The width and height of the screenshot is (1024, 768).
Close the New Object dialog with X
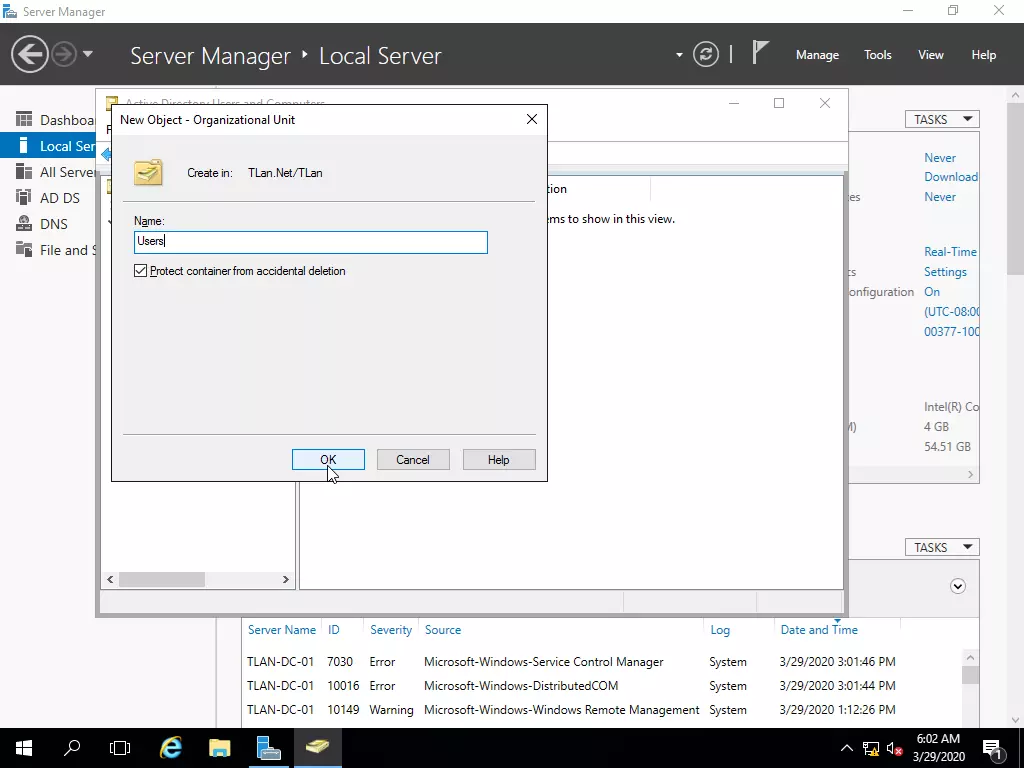tap(532, 119)
